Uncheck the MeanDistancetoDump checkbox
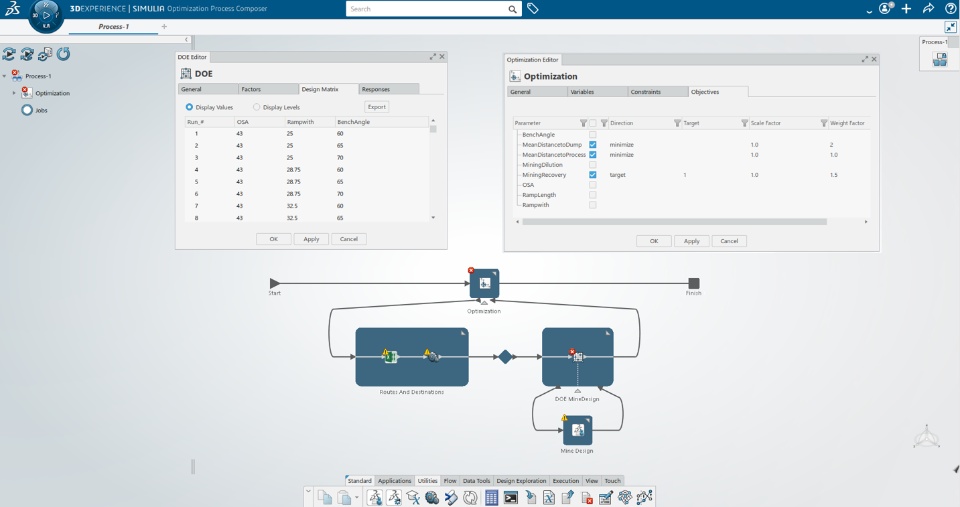 pyautogui.click(x=593, y=145)
